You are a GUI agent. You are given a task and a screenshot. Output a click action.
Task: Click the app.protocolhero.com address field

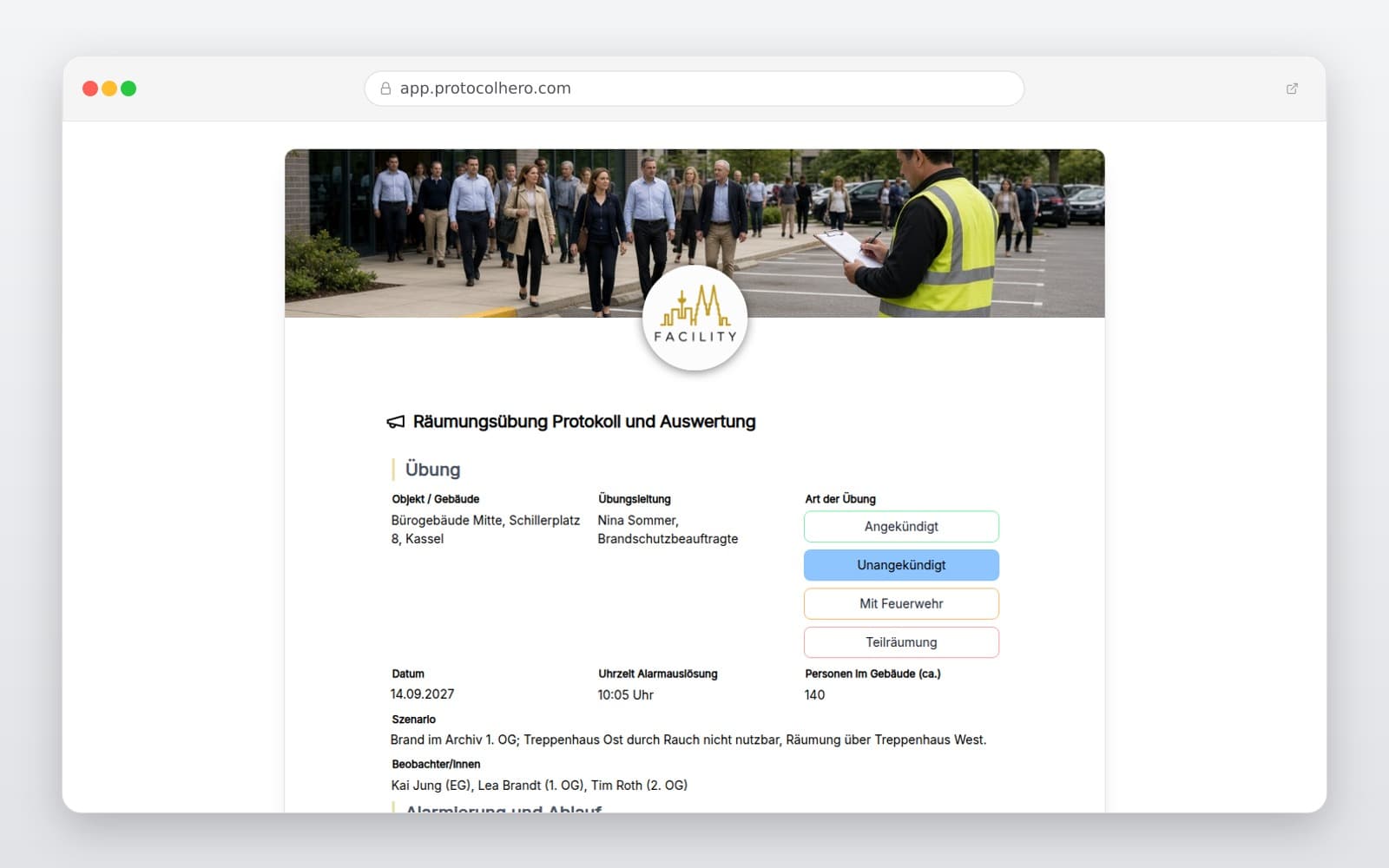[x=694, y=89]
